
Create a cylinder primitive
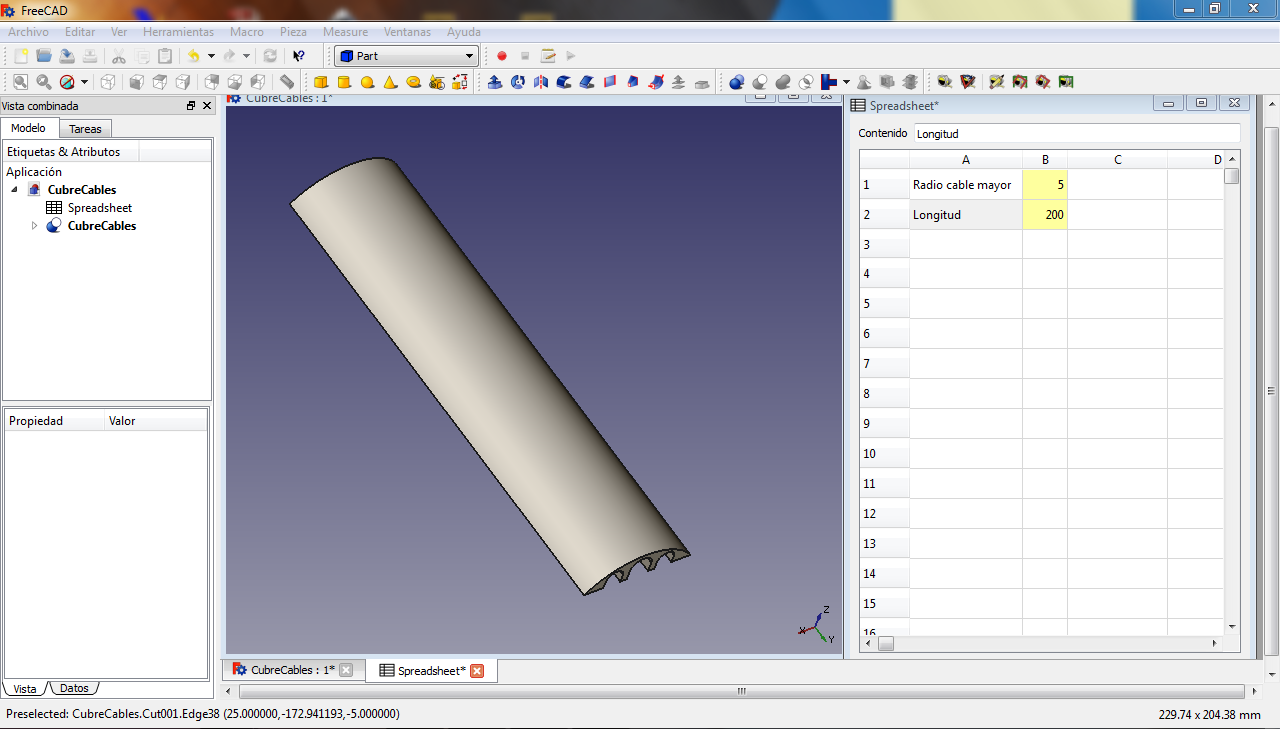344,82
